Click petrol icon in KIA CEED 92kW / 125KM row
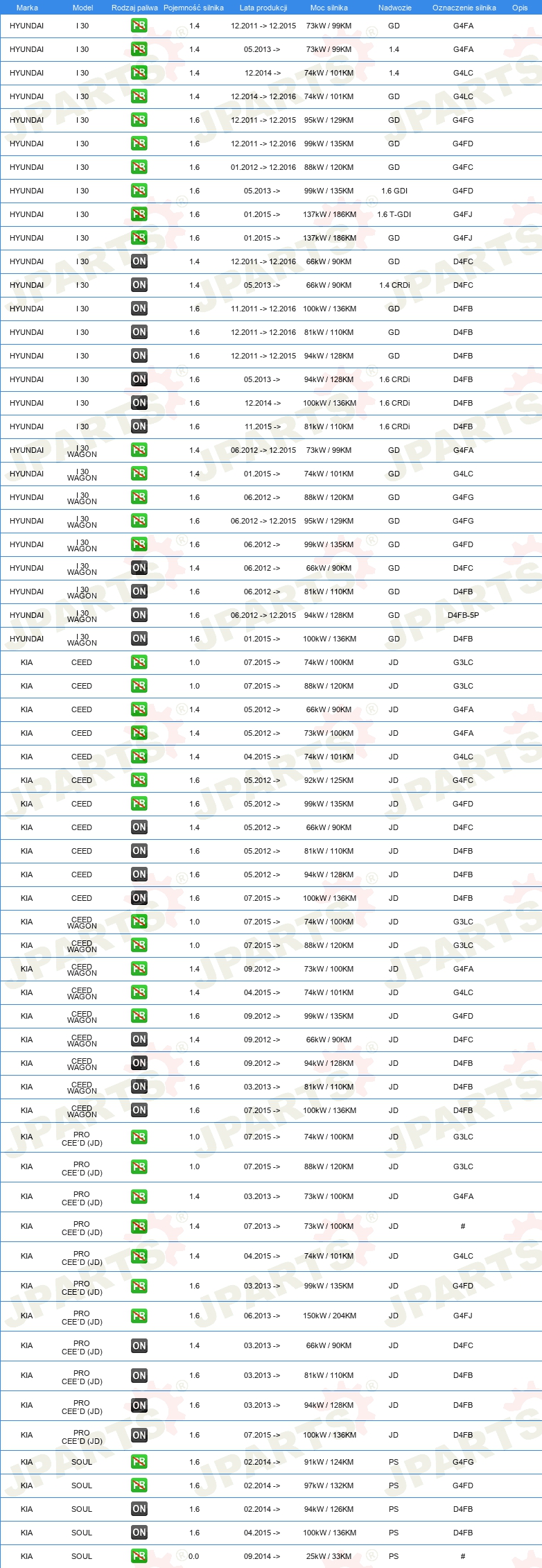The image size is (542, 1568). pos(139,780)
